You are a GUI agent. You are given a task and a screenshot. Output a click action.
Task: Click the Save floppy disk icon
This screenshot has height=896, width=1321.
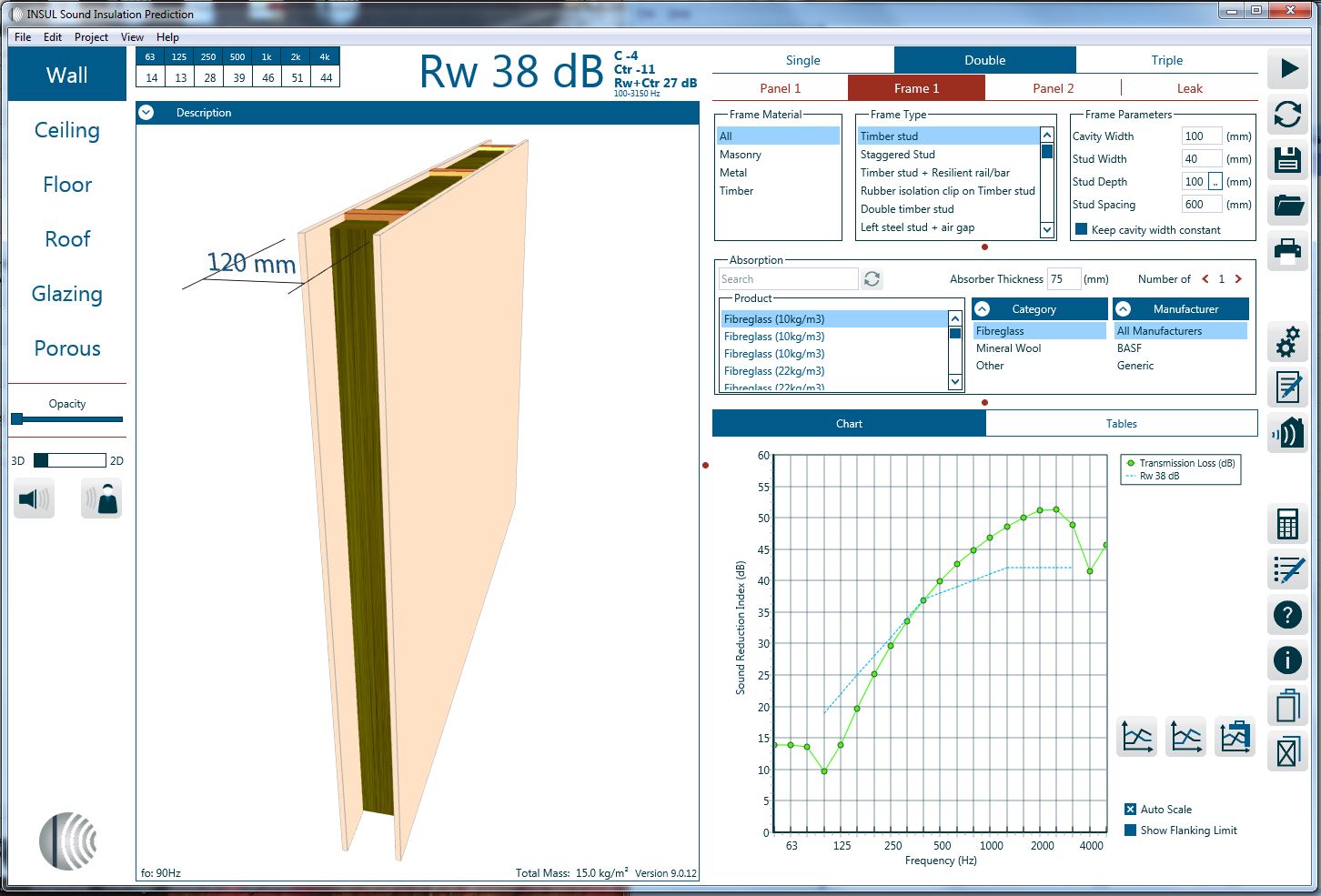pos(1287,161)
